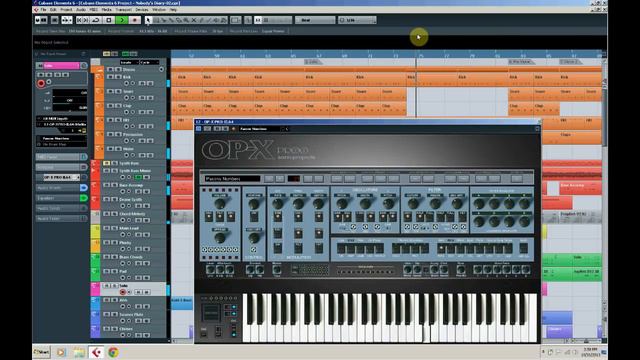This screenshot has width=640, height=360.
Task: Open the preset selector in the plugin window header
Action: [x=260, y=129]
